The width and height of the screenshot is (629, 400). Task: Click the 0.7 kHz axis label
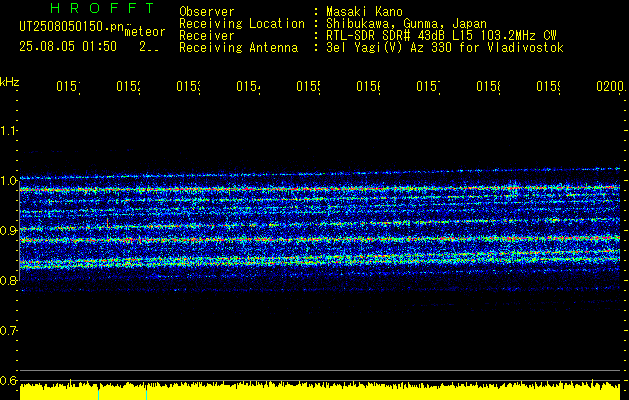point(8,331)
